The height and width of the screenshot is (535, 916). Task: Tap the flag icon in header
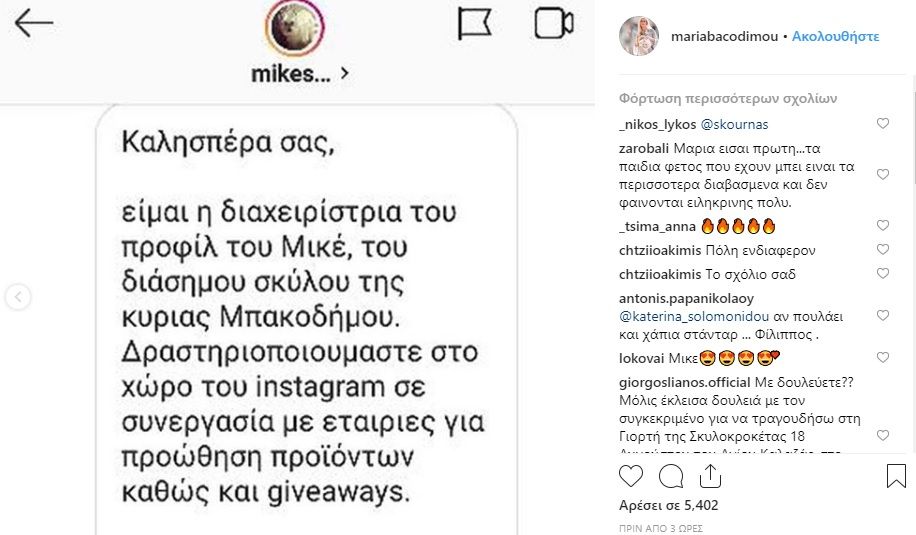point(474,23)
